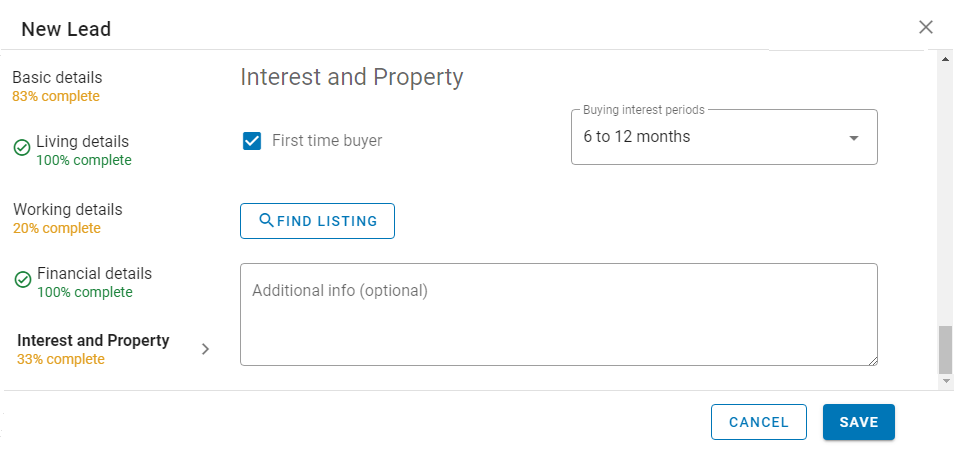Click the scrollbar down arrow
The image size is (954, 457).
pos(945,381)
